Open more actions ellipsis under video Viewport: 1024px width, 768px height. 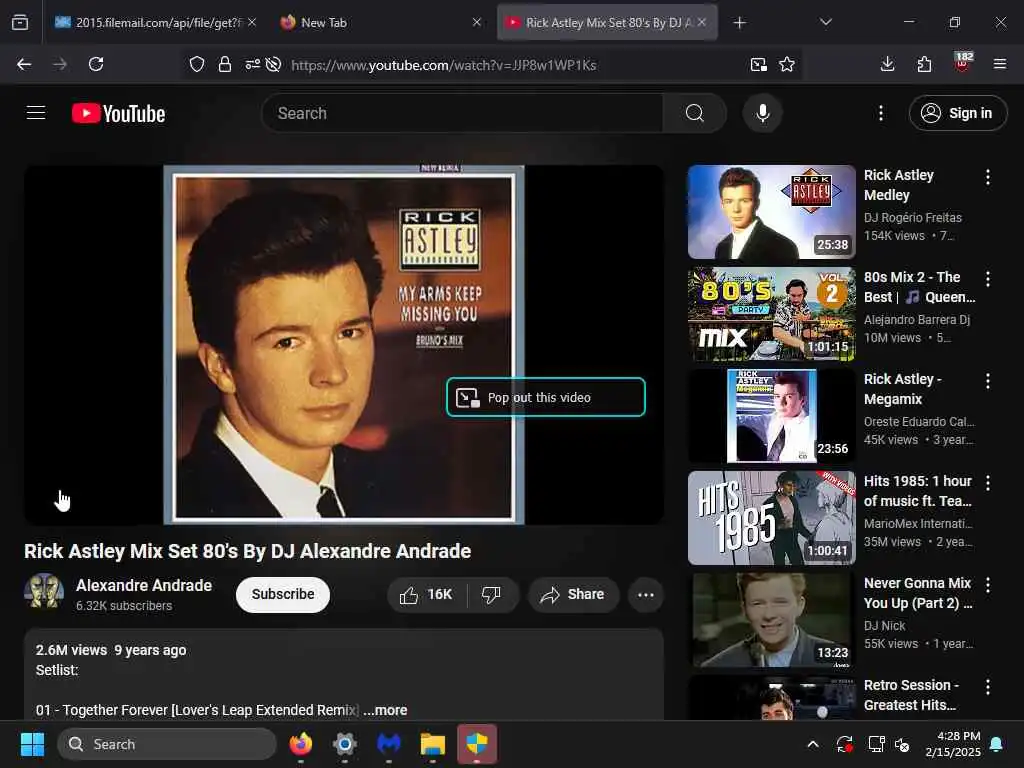click(x=645, y=594)
